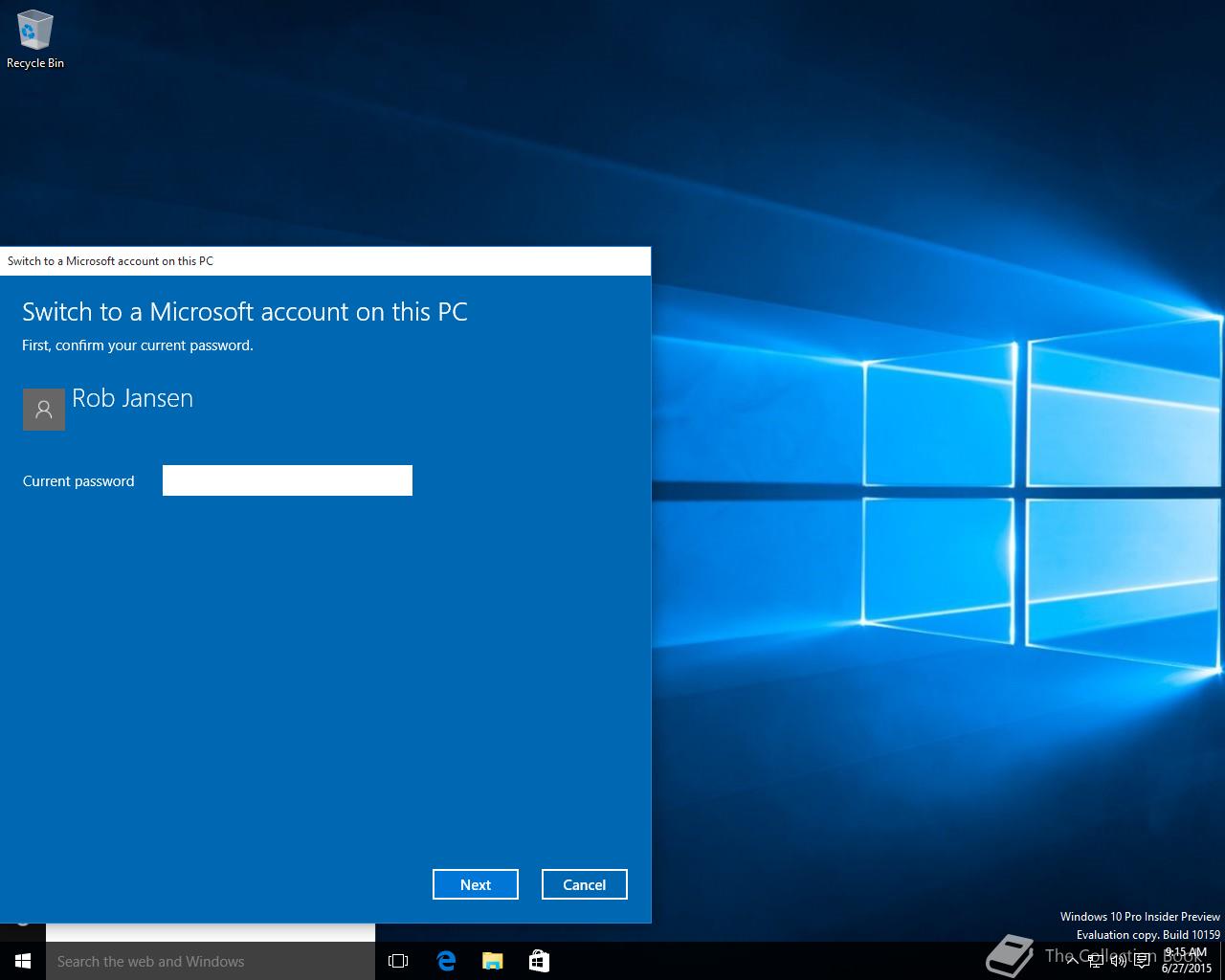Cancel switching to a Microsoft account

(585, 884)
